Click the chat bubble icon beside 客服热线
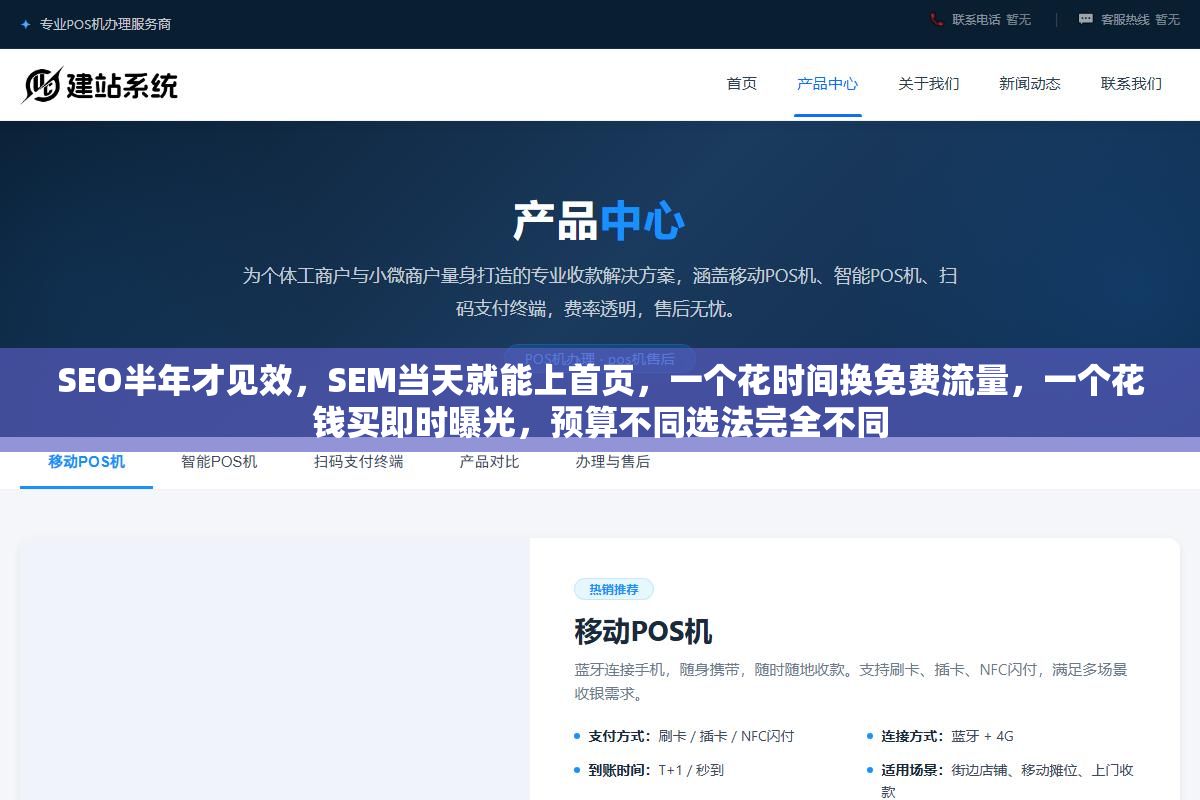 (1085, 19)
